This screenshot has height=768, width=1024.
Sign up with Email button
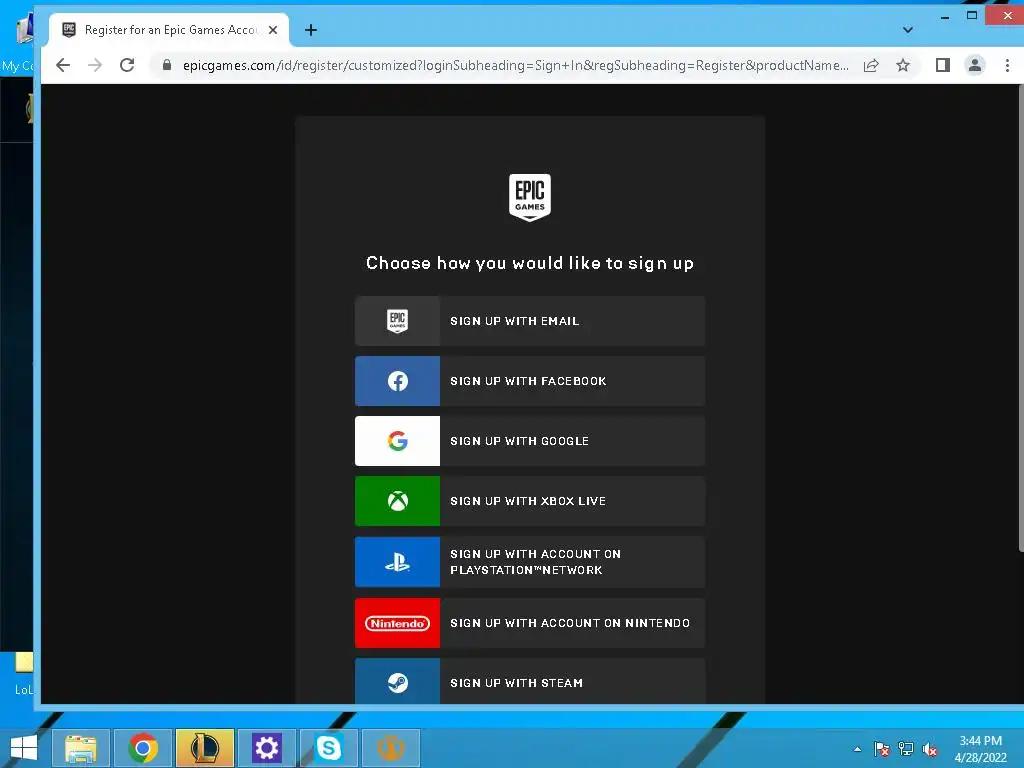530,321
